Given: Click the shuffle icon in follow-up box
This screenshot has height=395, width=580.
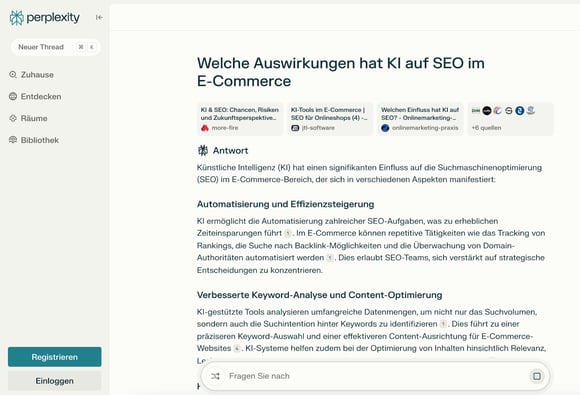Looking at the screenshot, I should (x=216, y=376).
